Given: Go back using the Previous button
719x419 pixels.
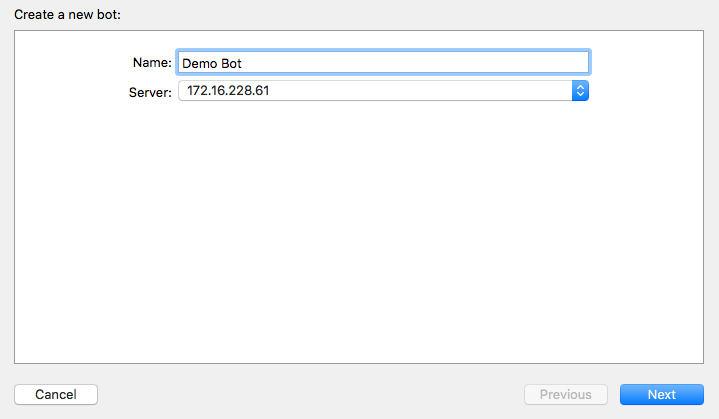Looking at the screenshot, I should coord(565,395).
